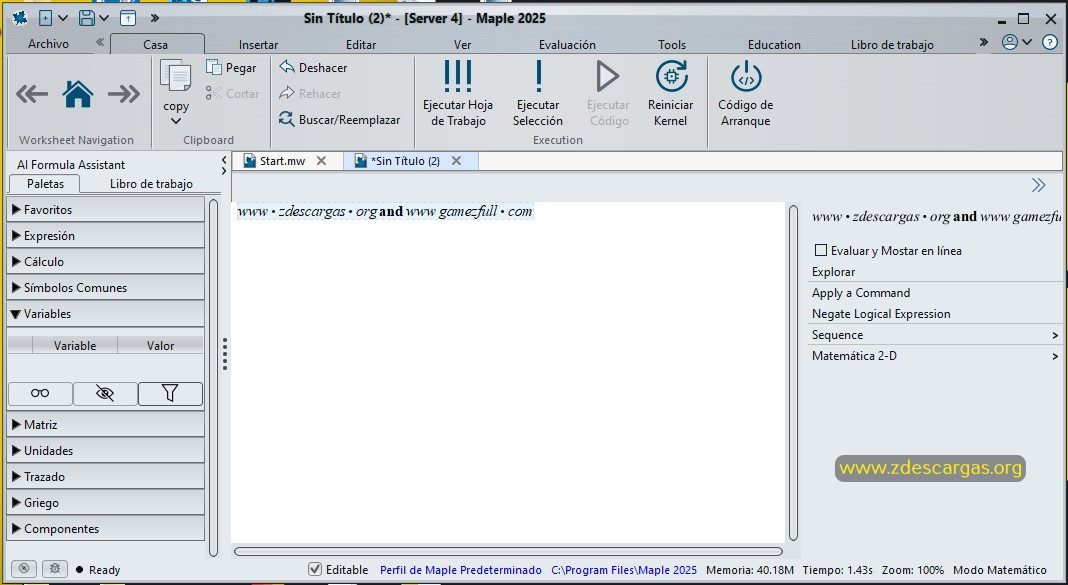This screenshot has height=585, width=1068.
Task: Open the Ver ribbon tab
Action: [x=462, y=45]
